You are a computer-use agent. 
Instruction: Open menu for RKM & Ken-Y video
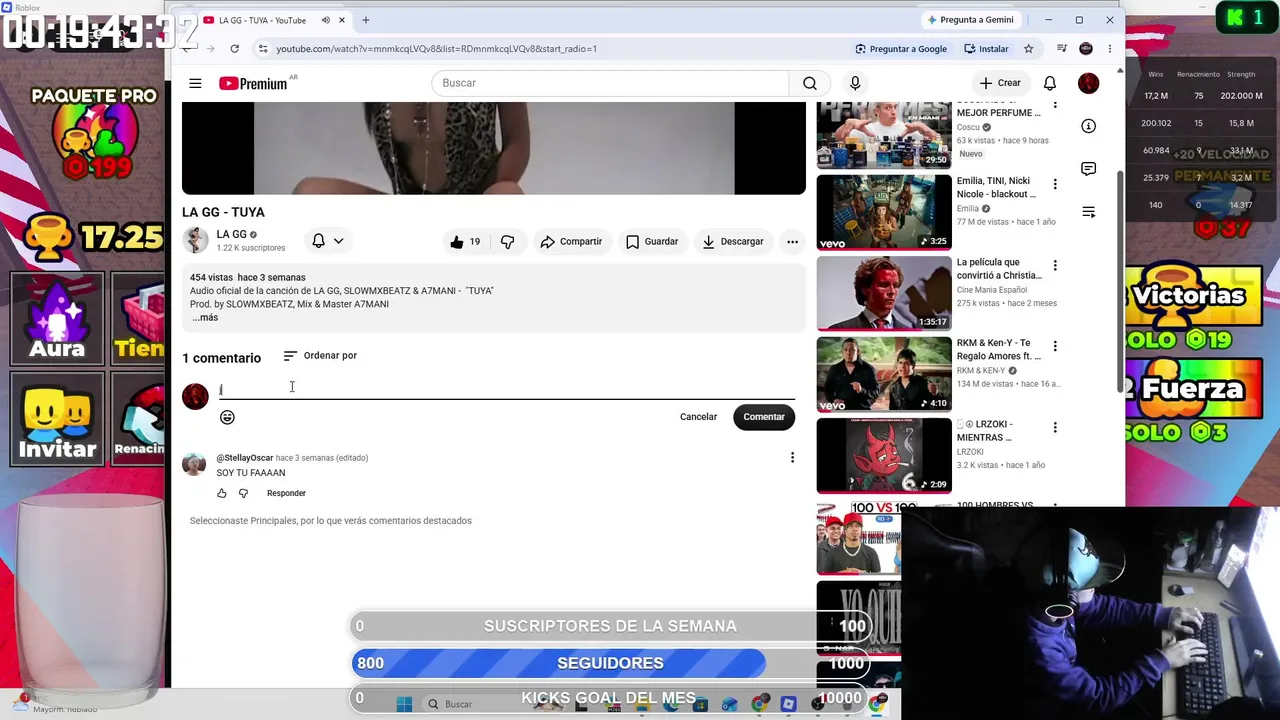point(1054,346)
